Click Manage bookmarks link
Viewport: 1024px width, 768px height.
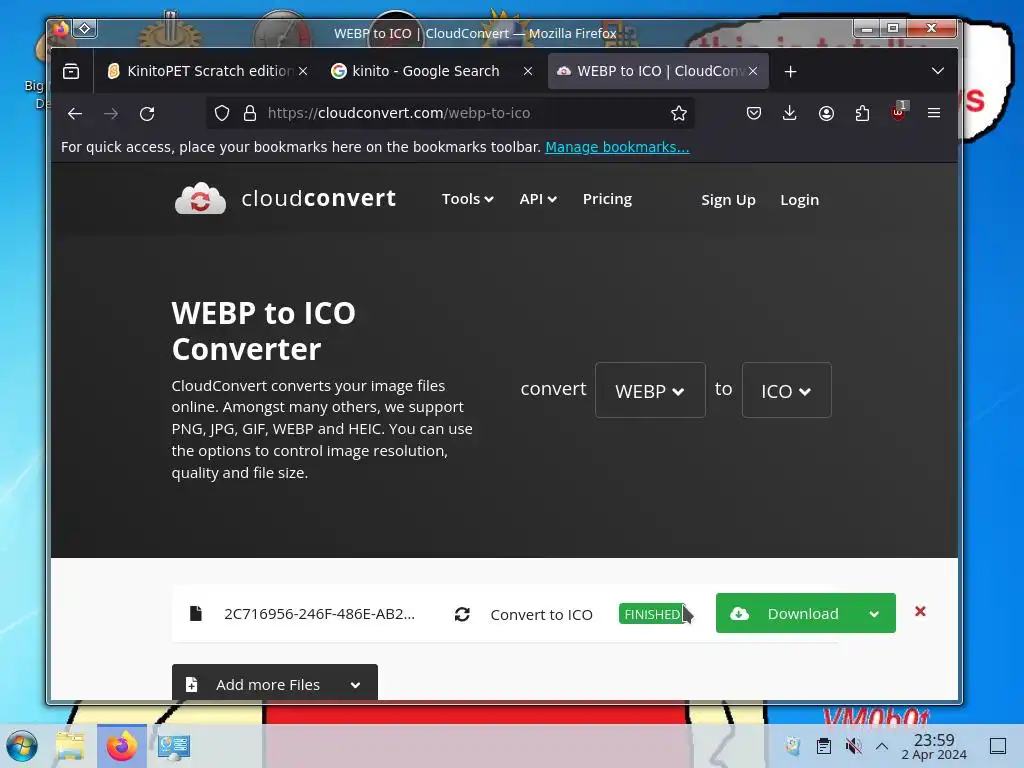(617, 148)
